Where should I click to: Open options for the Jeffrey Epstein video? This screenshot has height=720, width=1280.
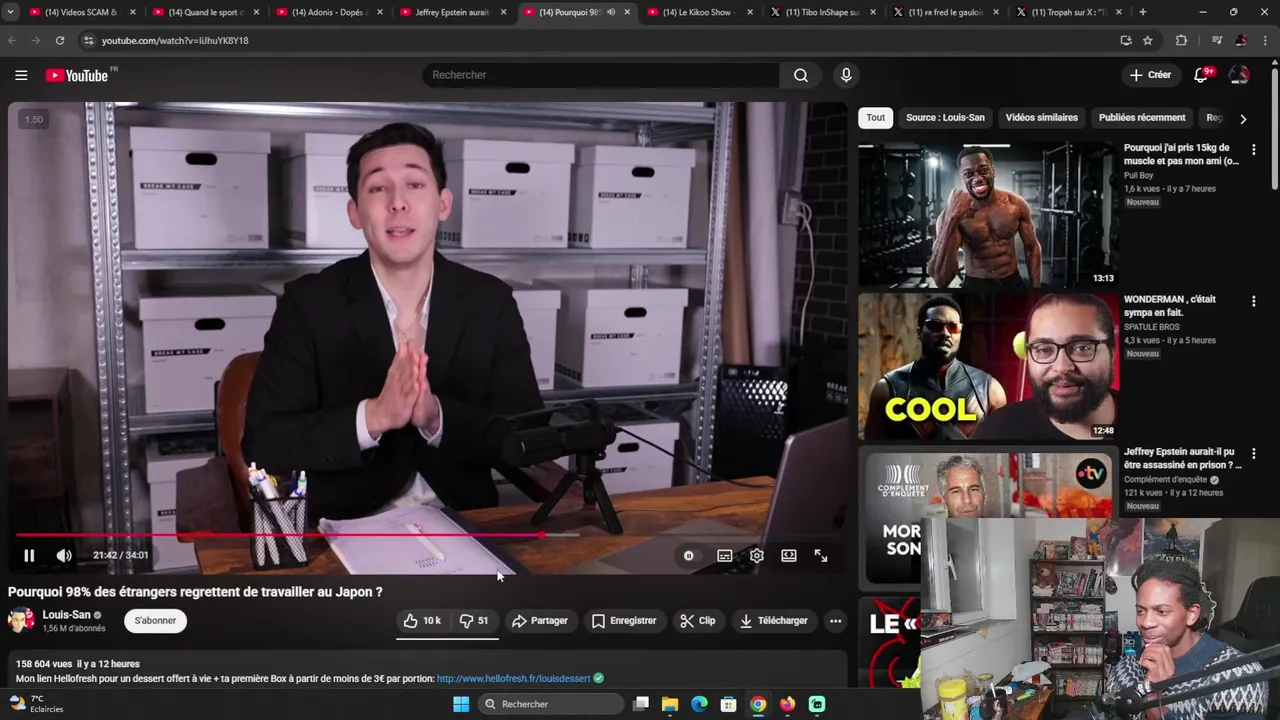tap(1253, 453)
